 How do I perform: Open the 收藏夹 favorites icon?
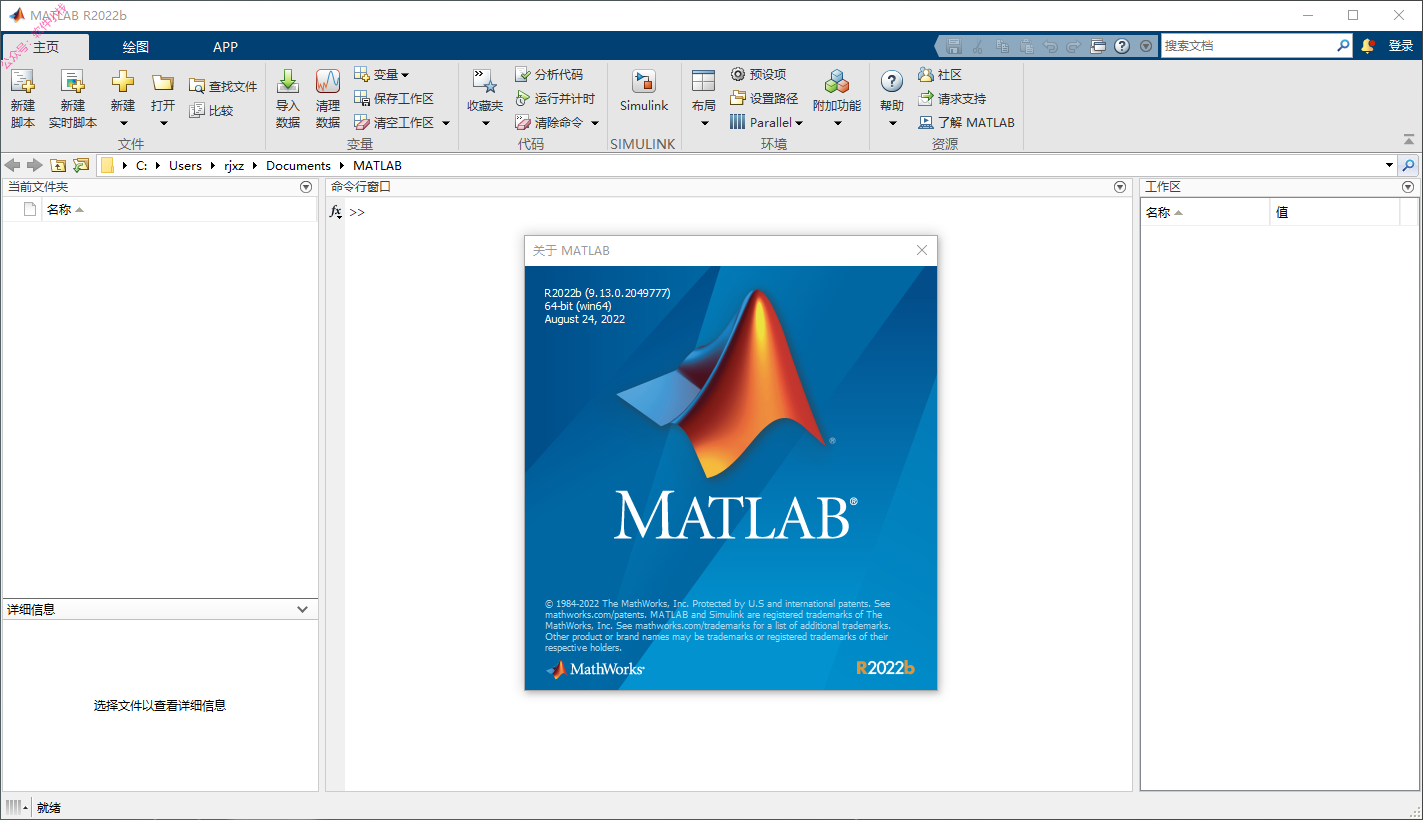pyautogui.click(x=485, y=83)
